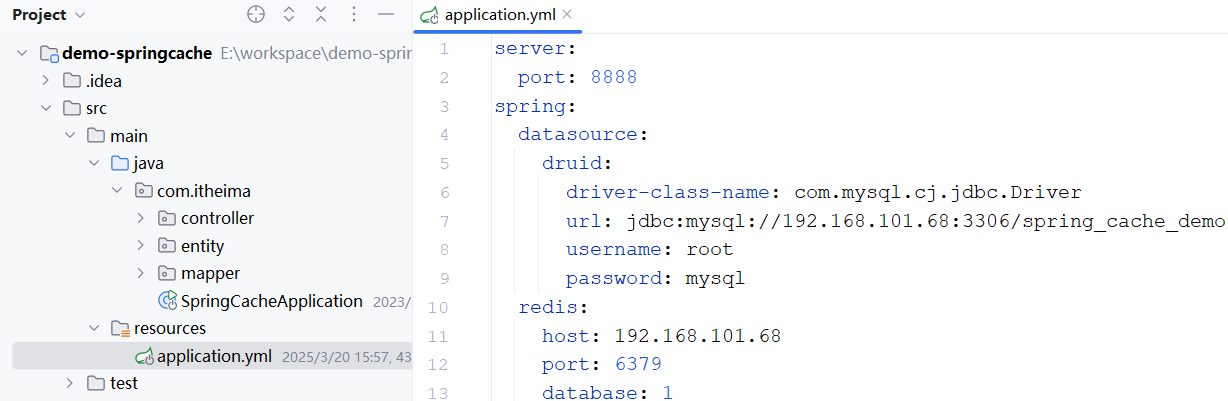
Task: Select application.yml in the project tree
Action: pos(214,356)
